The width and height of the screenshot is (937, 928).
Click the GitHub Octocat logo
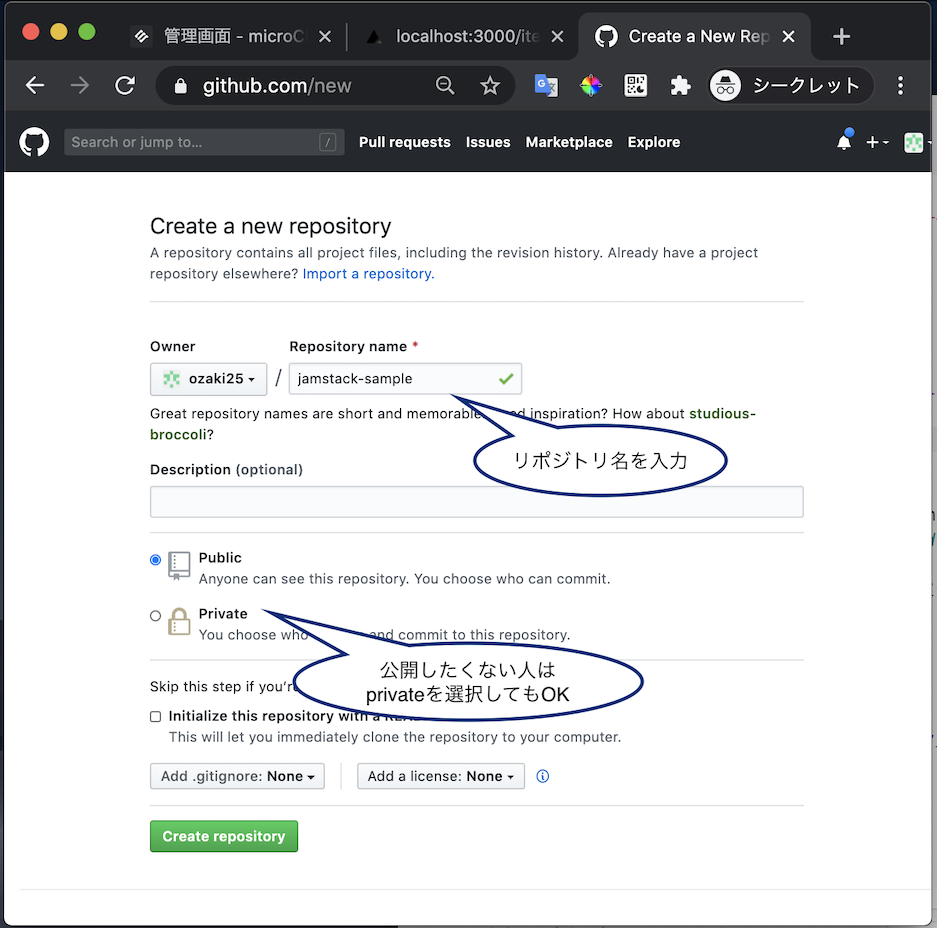click(34, 142)
